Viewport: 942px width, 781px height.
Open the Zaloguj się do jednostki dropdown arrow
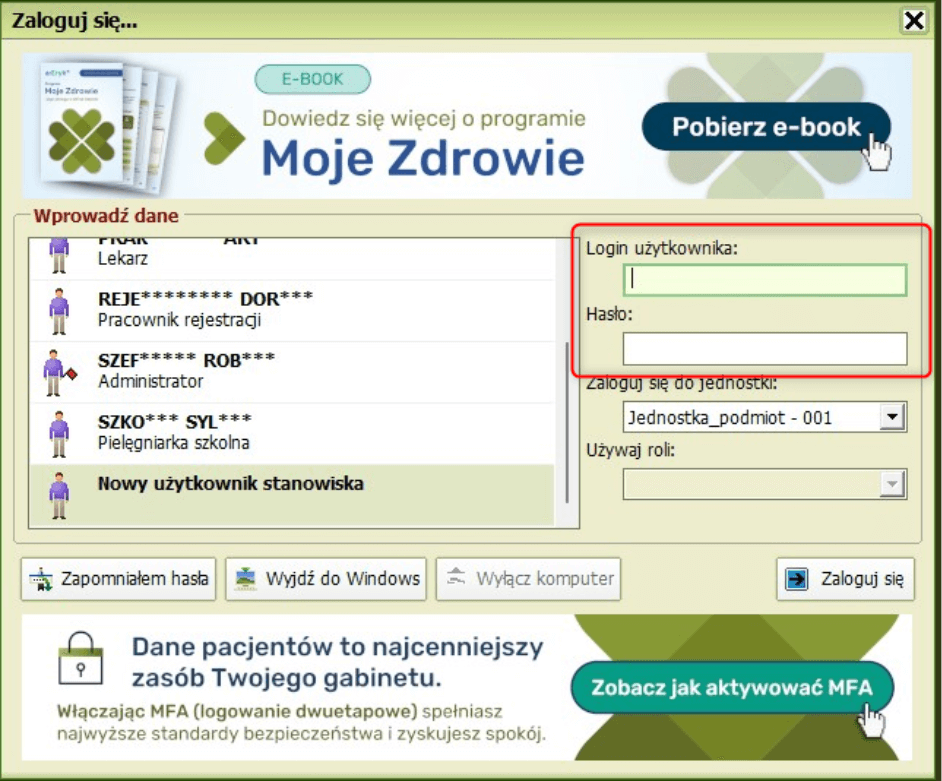(893, 416)
